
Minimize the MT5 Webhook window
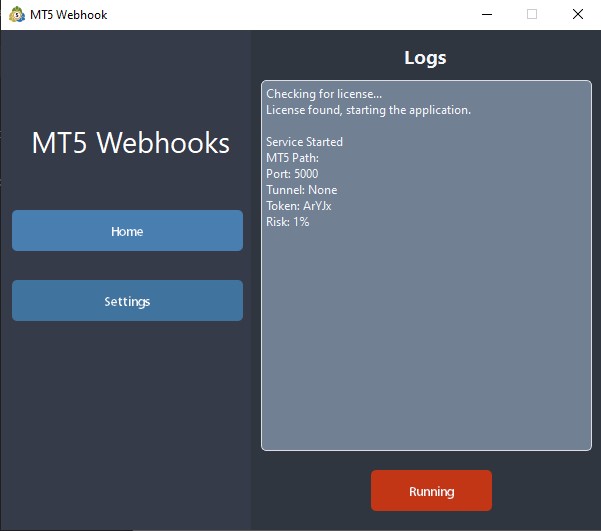tap(487, 15)
